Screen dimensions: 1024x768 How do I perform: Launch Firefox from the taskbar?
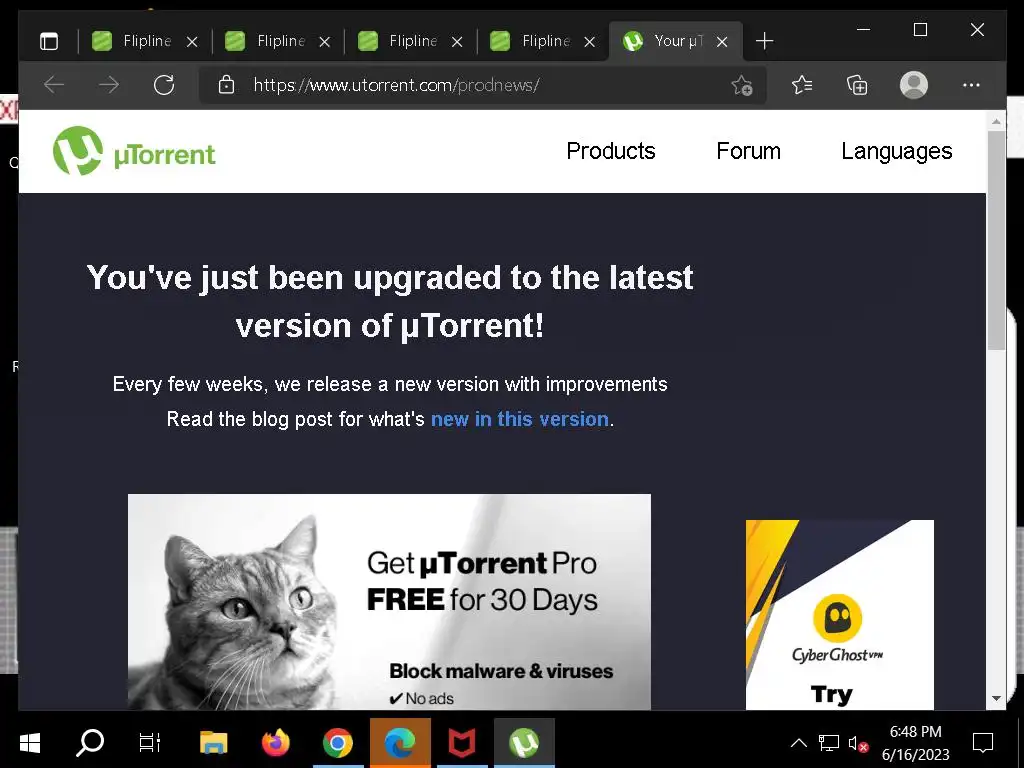[276, 743]
